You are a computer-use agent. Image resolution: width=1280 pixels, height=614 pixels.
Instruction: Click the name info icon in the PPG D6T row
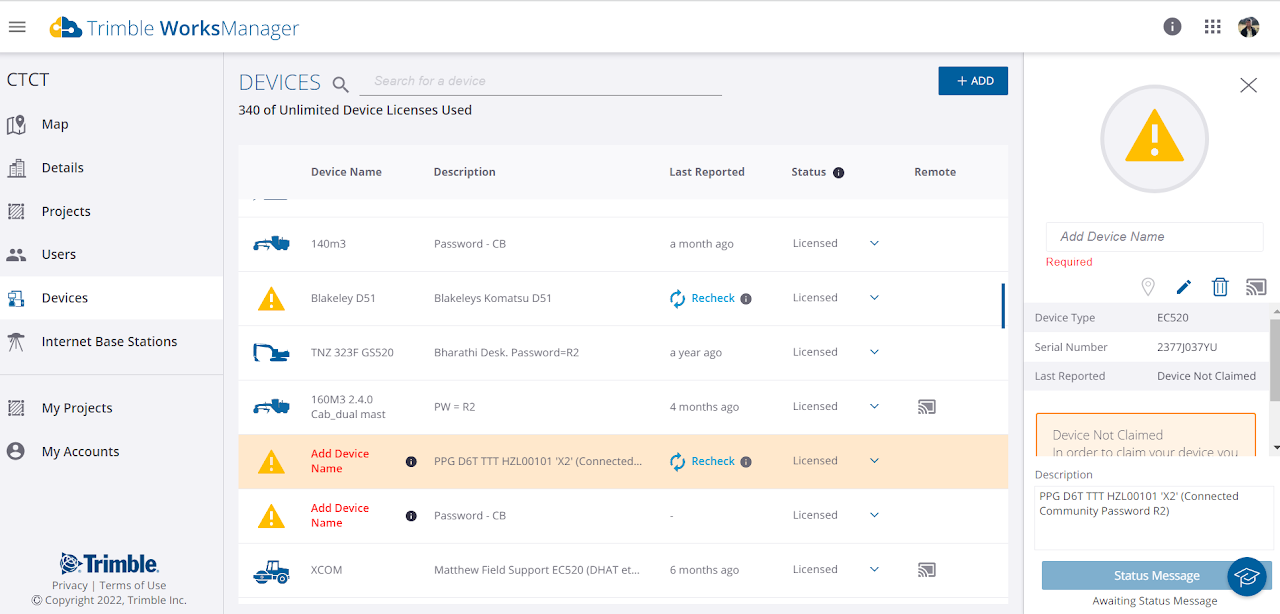[x=411, y=461]
